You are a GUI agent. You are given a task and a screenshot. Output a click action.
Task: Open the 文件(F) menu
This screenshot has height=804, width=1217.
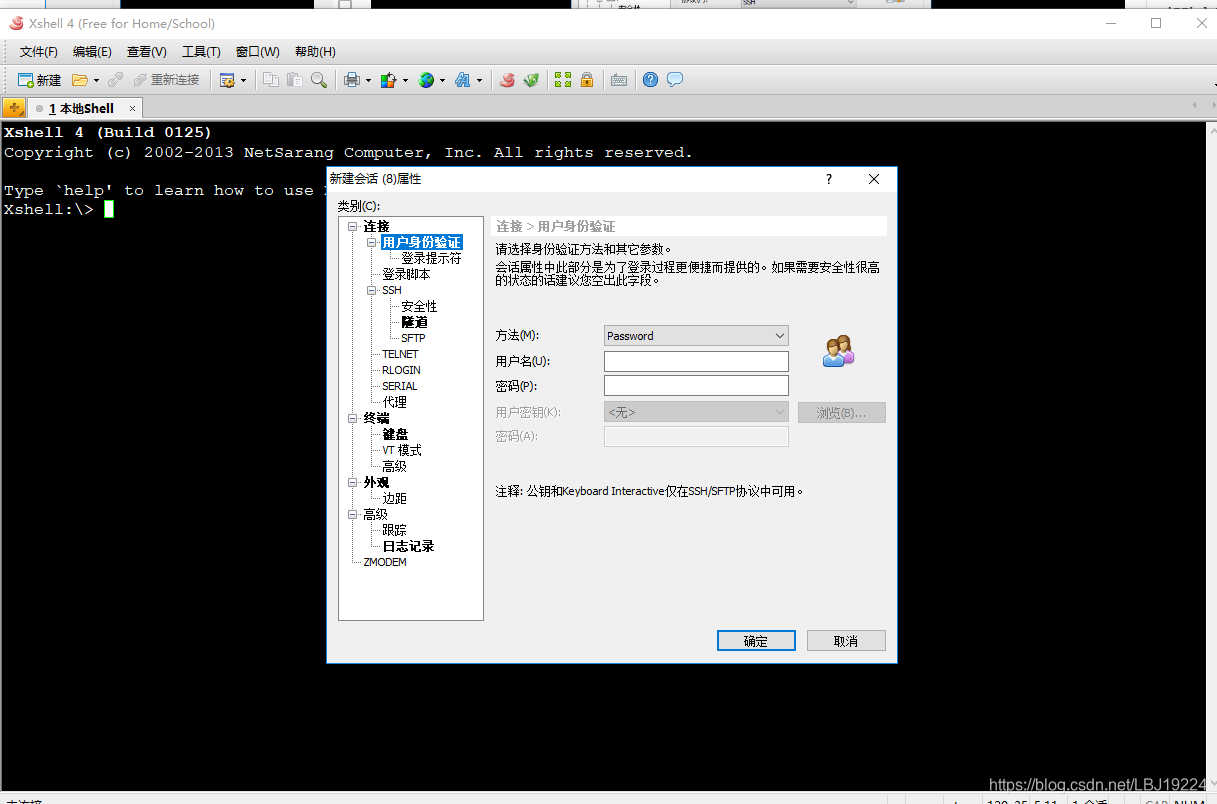[x=39, y=52]
